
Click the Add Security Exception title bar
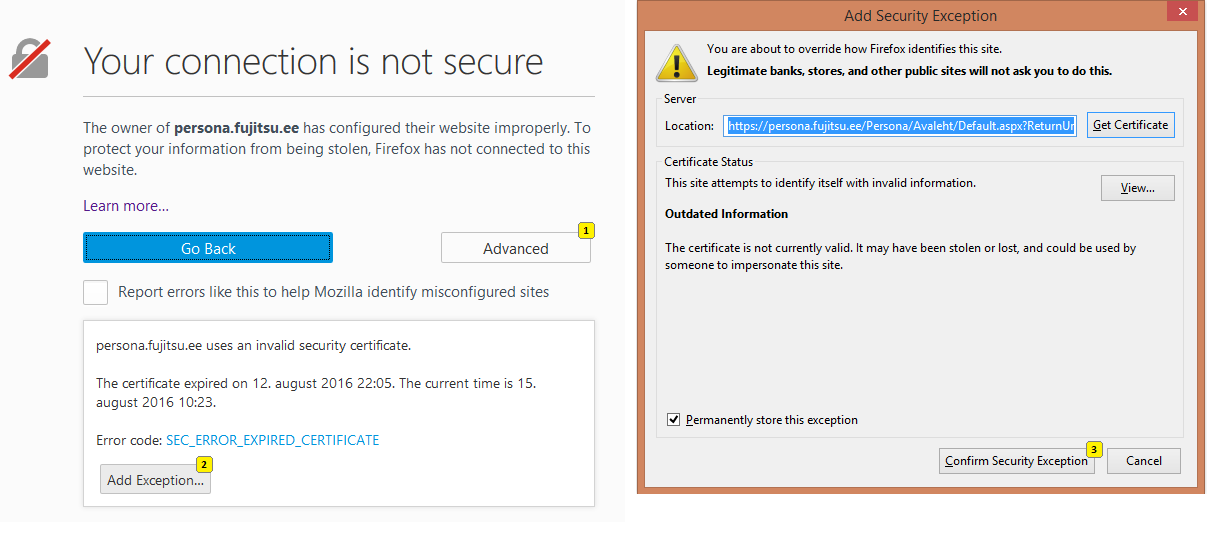(x=920, y=15)
